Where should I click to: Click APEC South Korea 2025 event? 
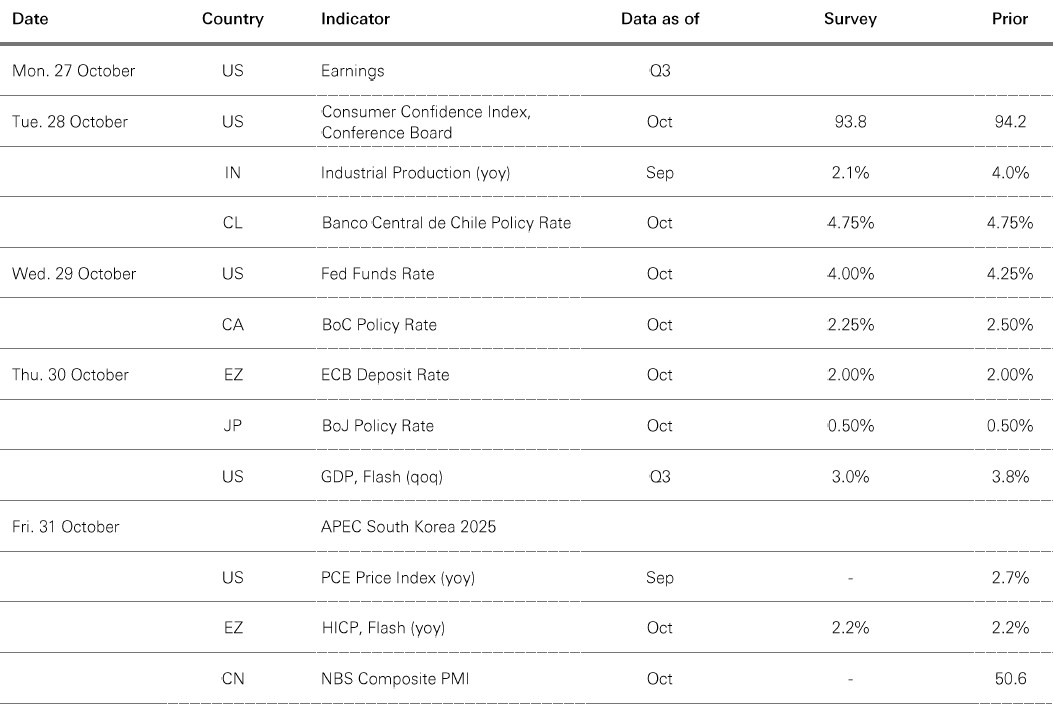tap(408, 527)
